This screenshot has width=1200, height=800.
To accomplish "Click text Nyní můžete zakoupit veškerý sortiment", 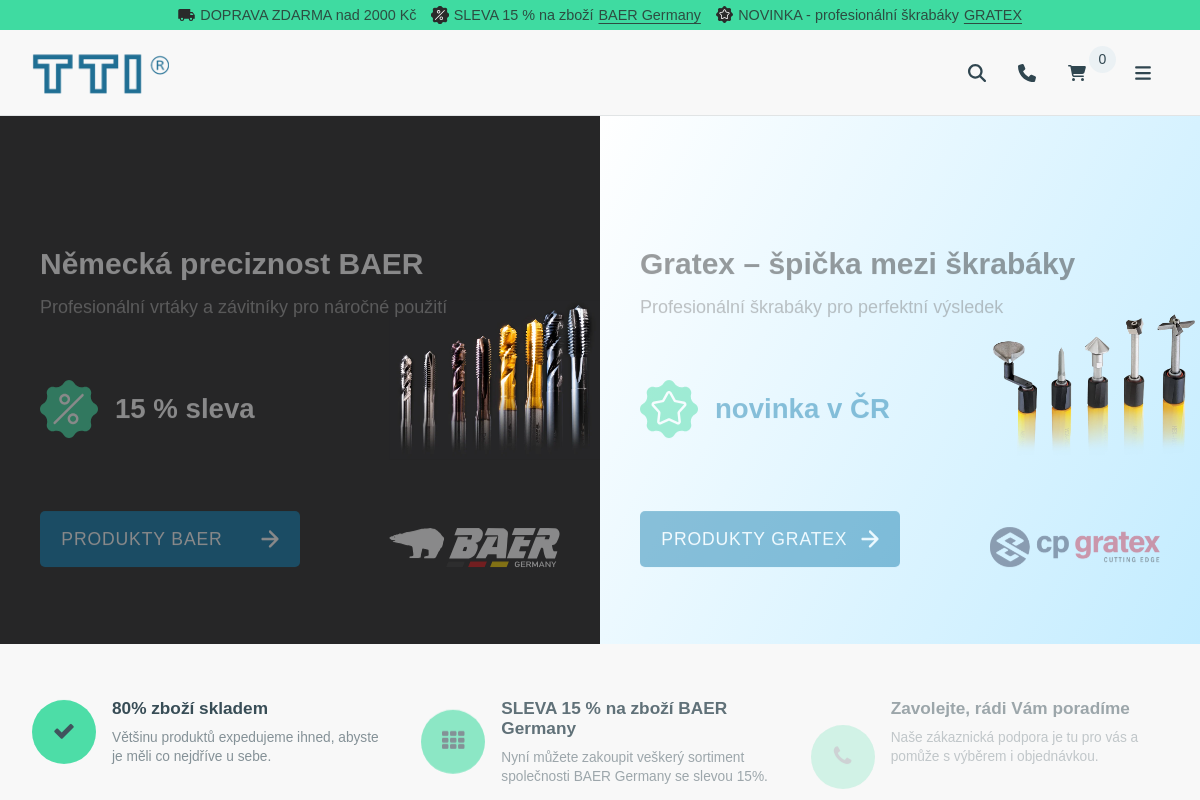I will 634,766.
